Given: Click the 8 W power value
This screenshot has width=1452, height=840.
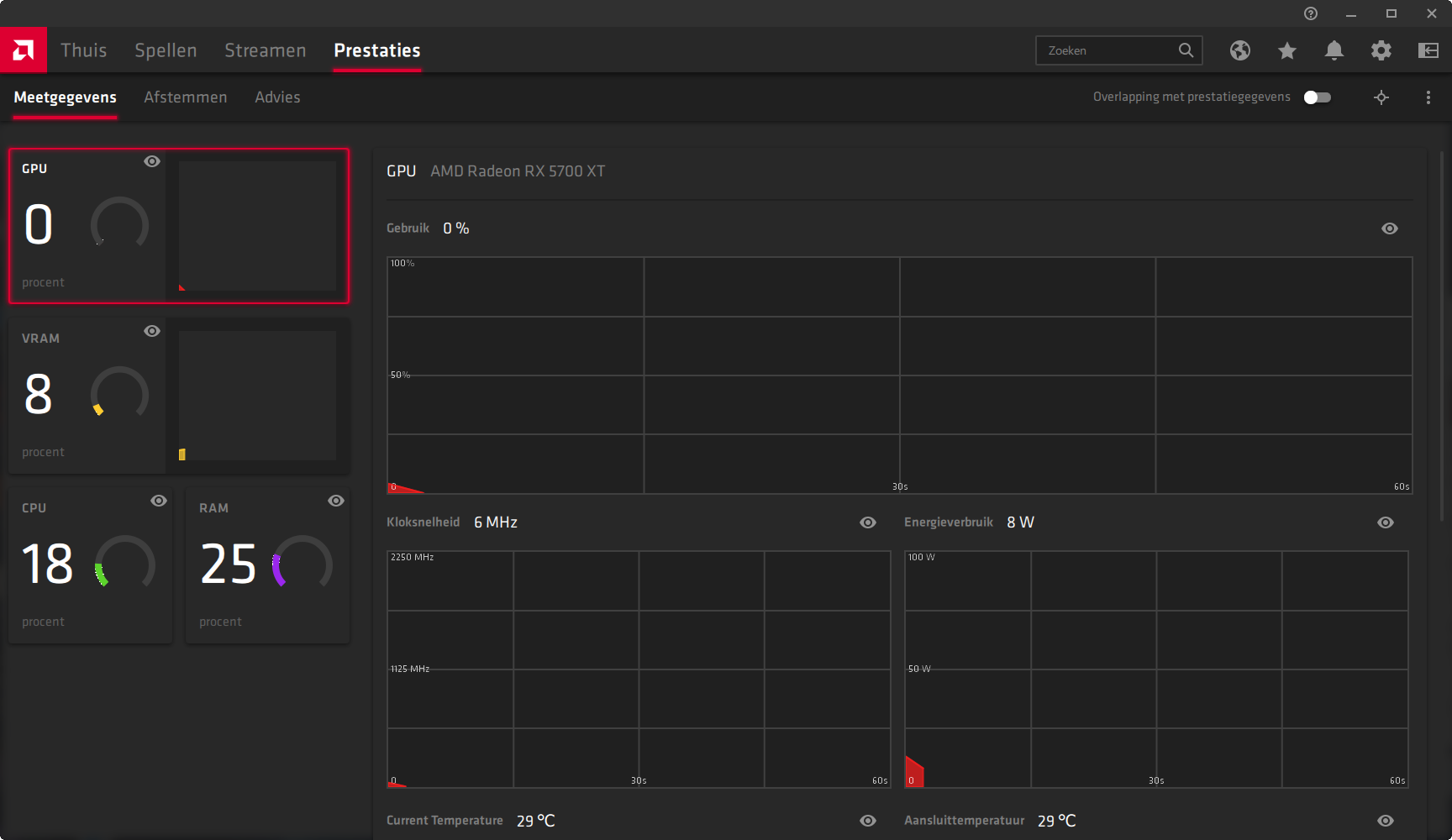Looking at the screenshot, I should pos(1021,522).
